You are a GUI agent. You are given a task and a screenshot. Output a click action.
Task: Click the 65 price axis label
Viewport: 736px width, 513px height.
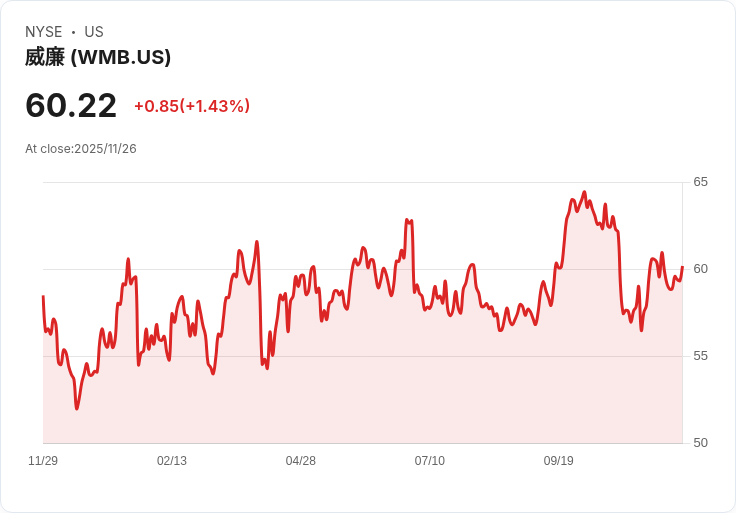(x=700, y=182)
